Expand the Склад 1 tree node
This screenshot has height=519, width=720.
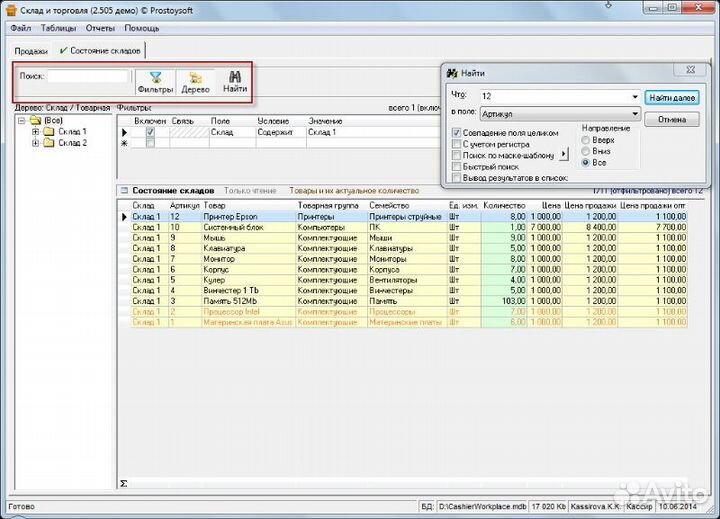tap(36, 131)
